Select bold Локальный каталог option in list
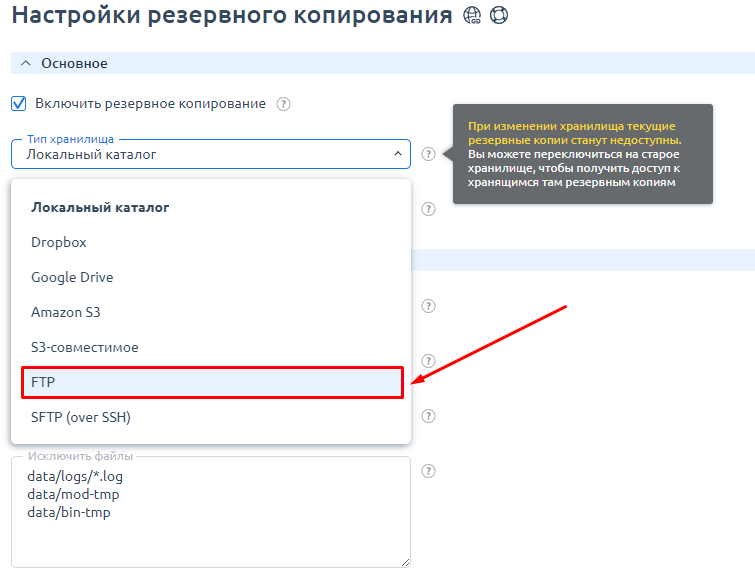755x580 pixels. click(x=100, y=207)
